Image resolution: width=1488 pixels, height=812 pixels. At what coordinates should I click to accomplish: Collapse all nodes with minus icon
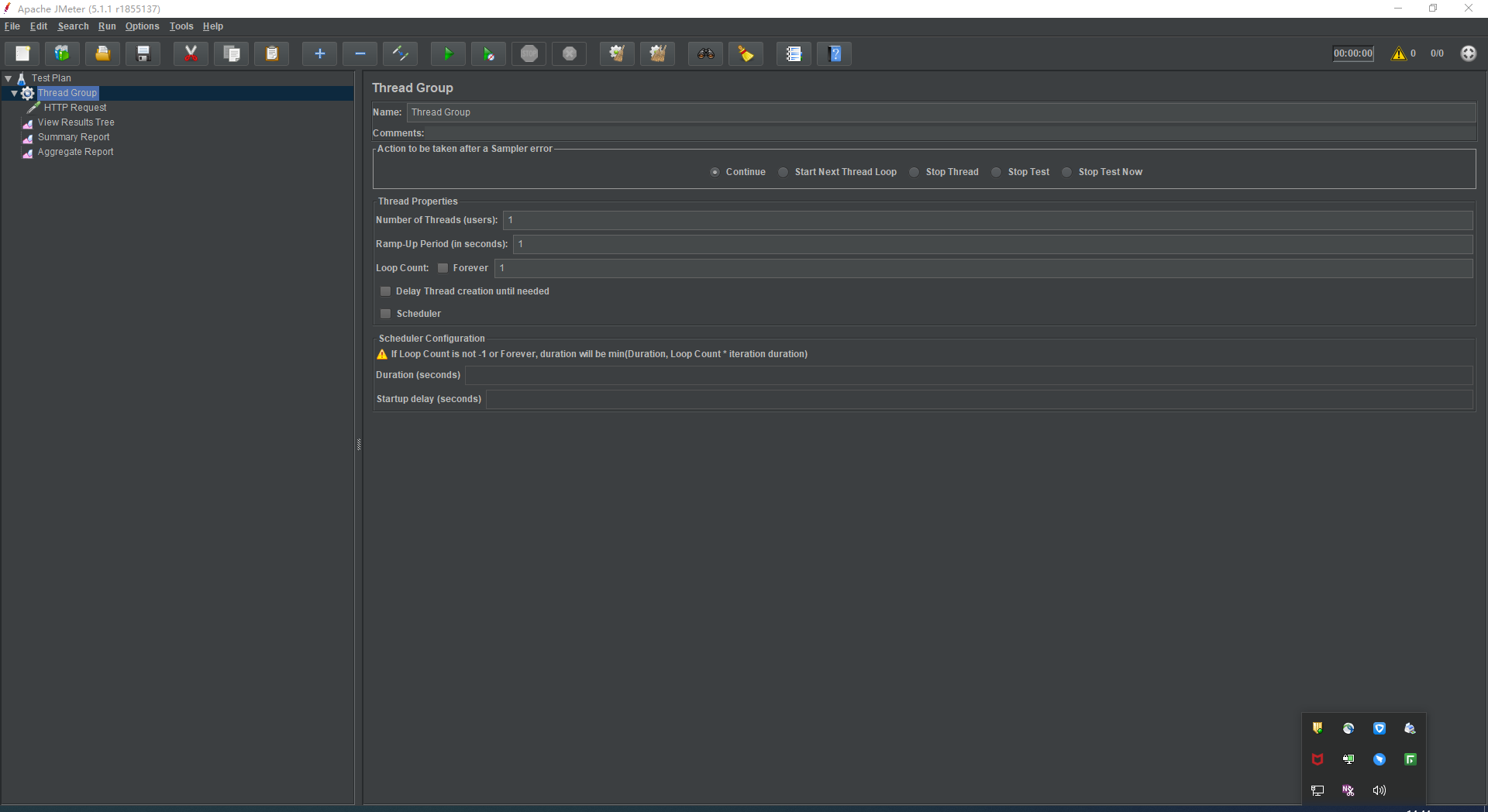[360, 53]
